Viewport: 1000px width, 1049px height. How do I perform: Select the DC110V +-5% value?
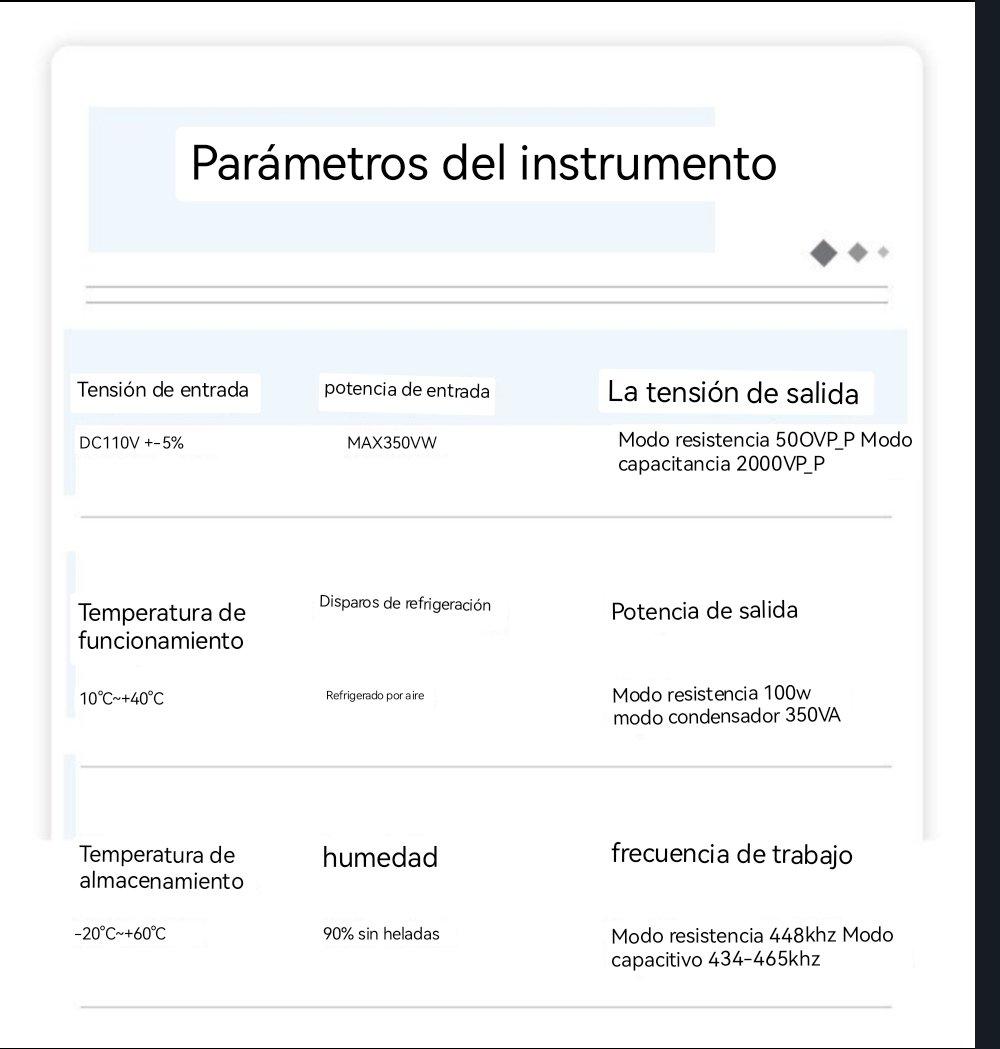pyautogui.click(x=131, y=442)
